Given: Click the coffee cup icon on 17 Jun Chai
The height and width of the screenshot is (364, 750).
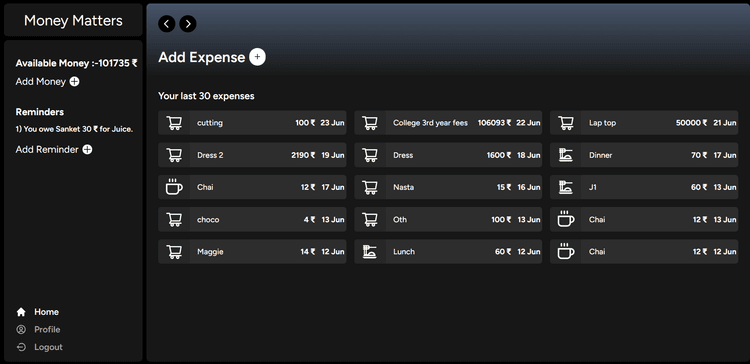Looking at the screenshot, I should tap(174, 187).
